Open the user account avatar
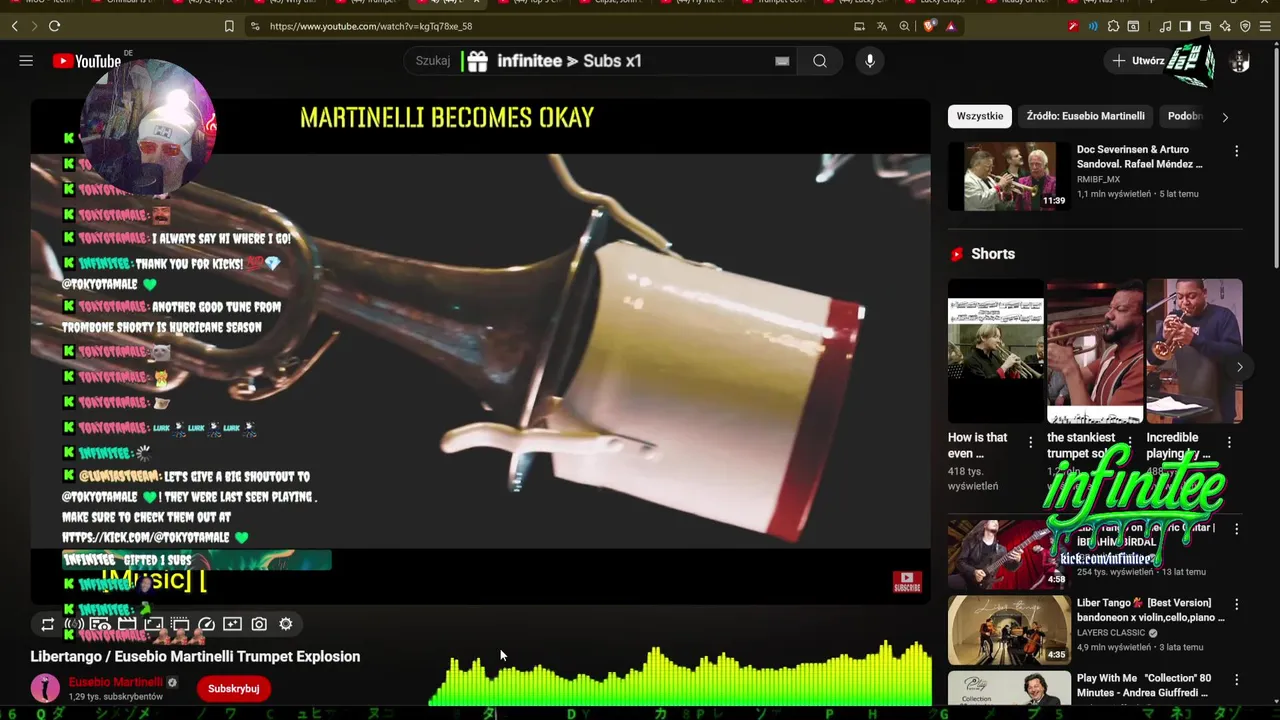This screenshot has height=720, width=1280. 1240,61
